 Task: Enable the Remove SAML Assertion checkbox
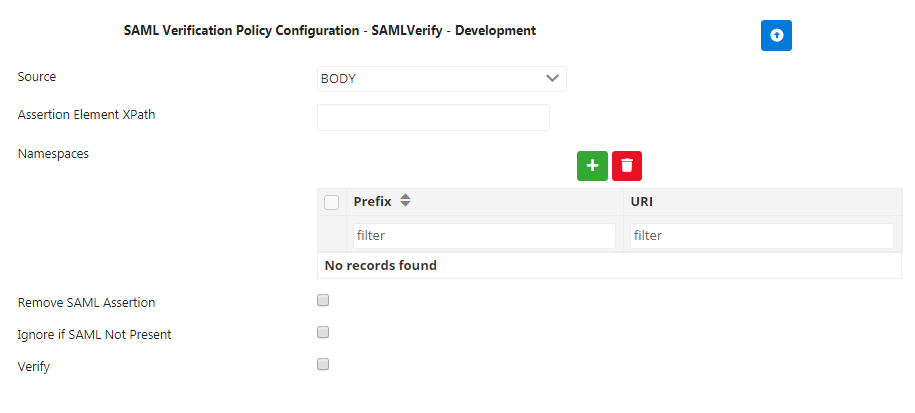[x=323, y=300]
